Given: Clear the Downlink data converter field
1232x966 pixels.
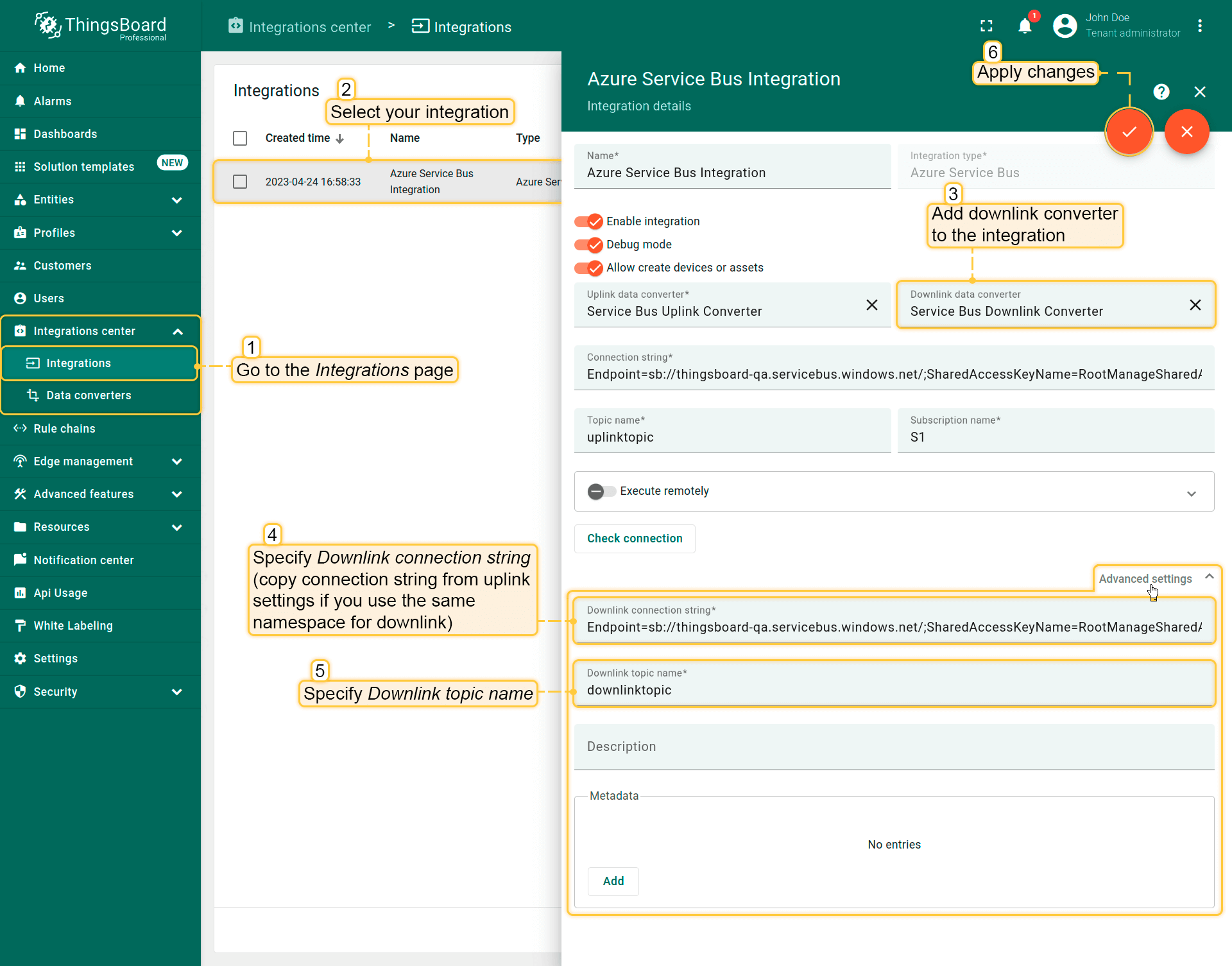Looking at the screenshot, I should pyautogui.click(x=1195, y=305).
